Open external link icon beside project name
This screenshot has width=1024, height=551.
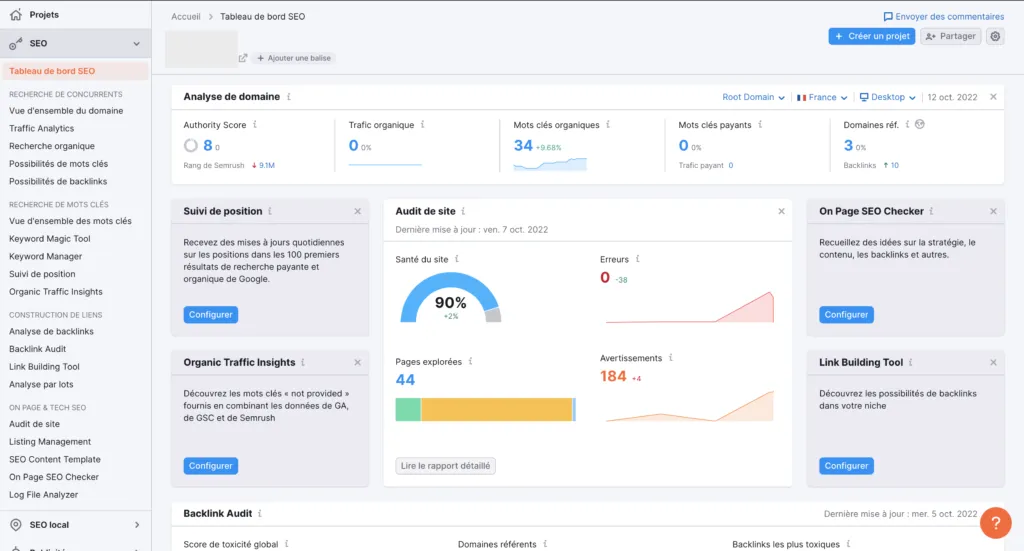(243, 58)
